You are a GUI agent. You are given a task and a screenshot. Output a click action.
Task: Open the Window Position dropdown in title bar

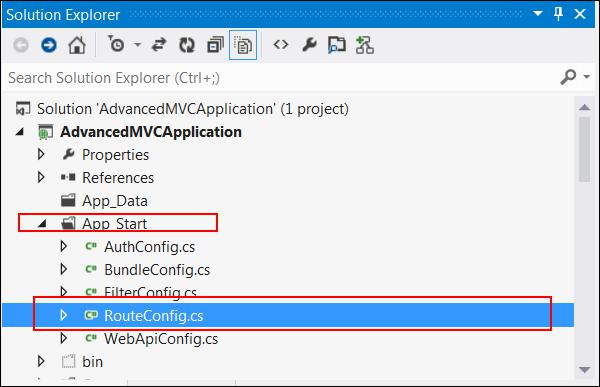pos(538,14)
